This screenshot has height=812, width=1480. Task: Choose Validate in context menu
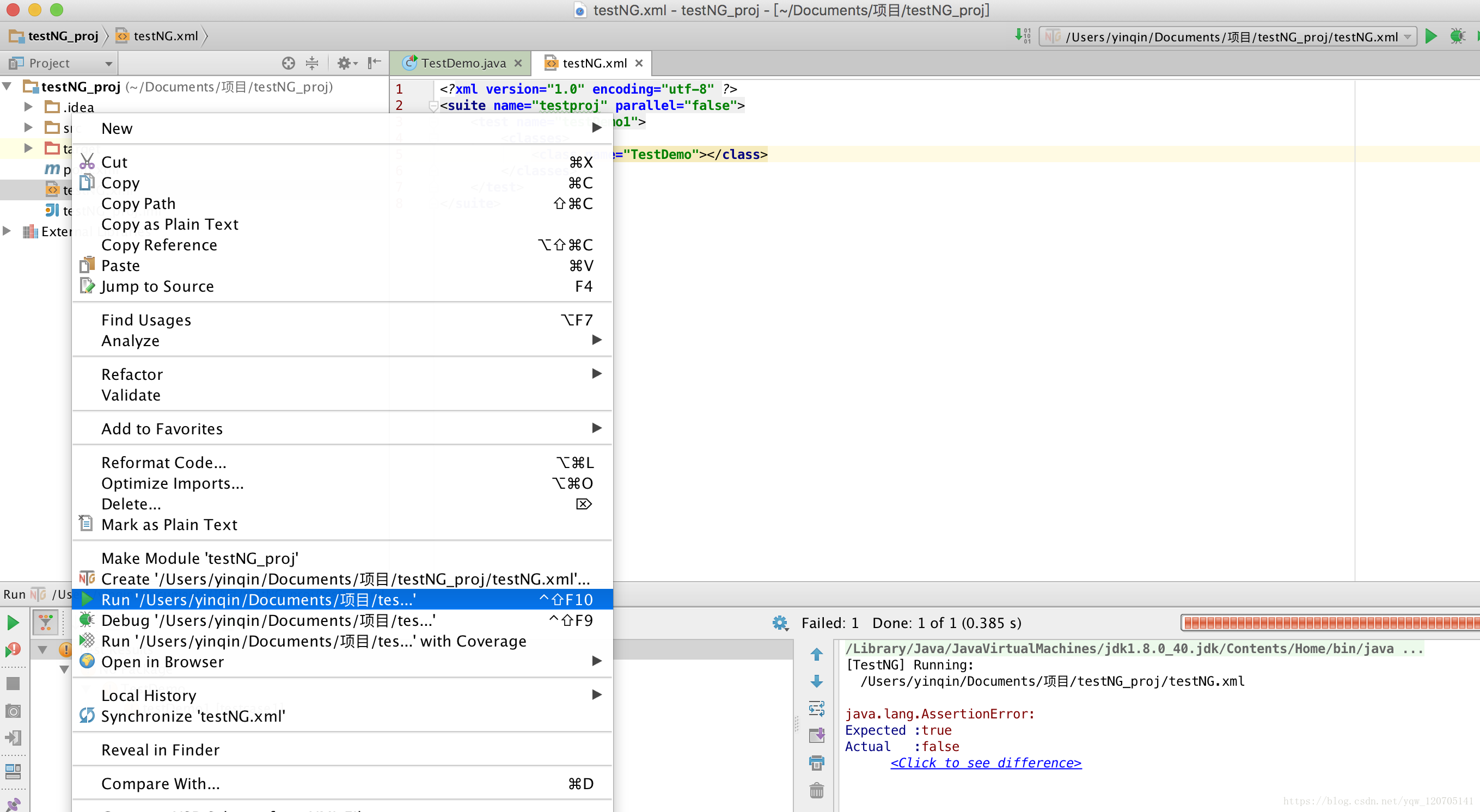343,395
